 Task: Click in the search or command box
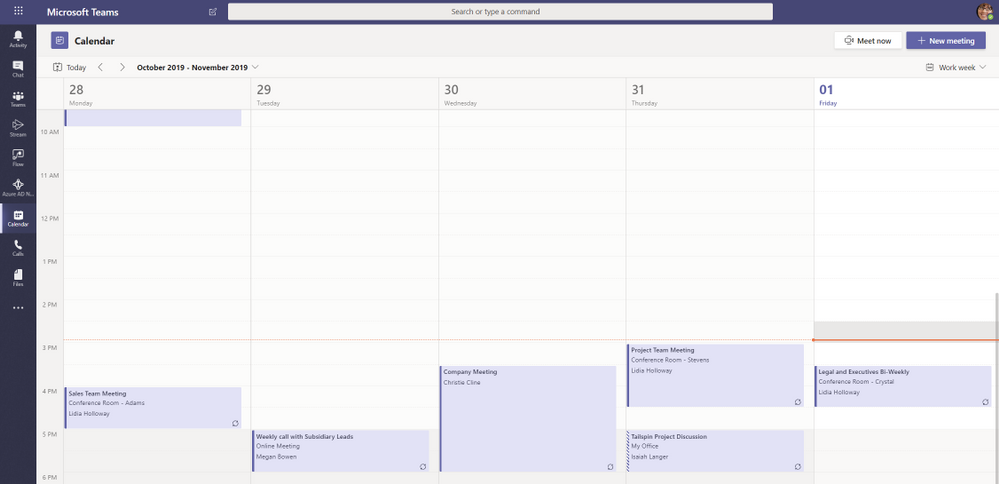pyautogui.click(x=500, y=11)
